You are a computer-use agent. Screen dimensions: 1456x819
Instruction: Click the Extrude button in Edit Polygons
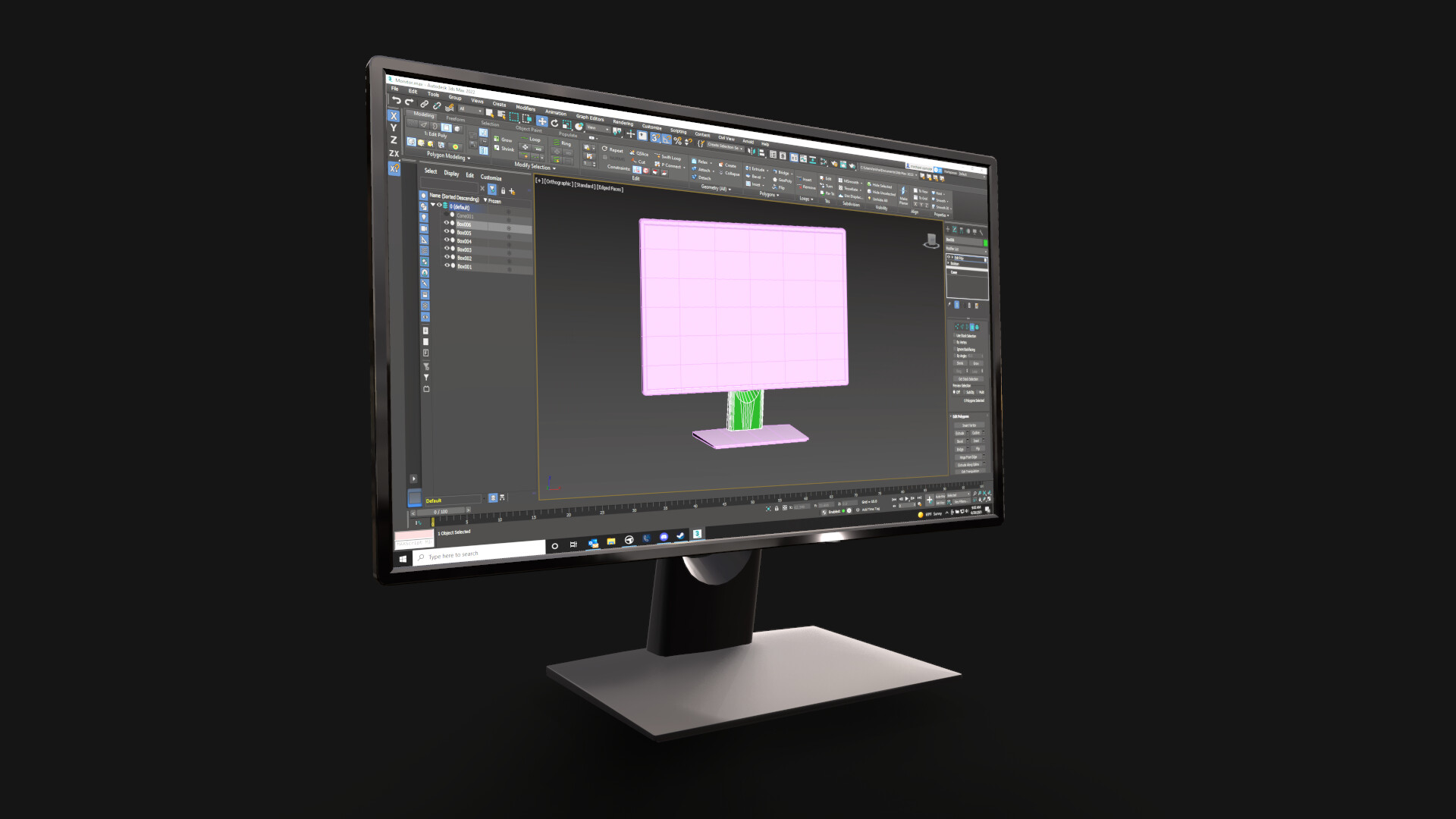pos(959,432)
